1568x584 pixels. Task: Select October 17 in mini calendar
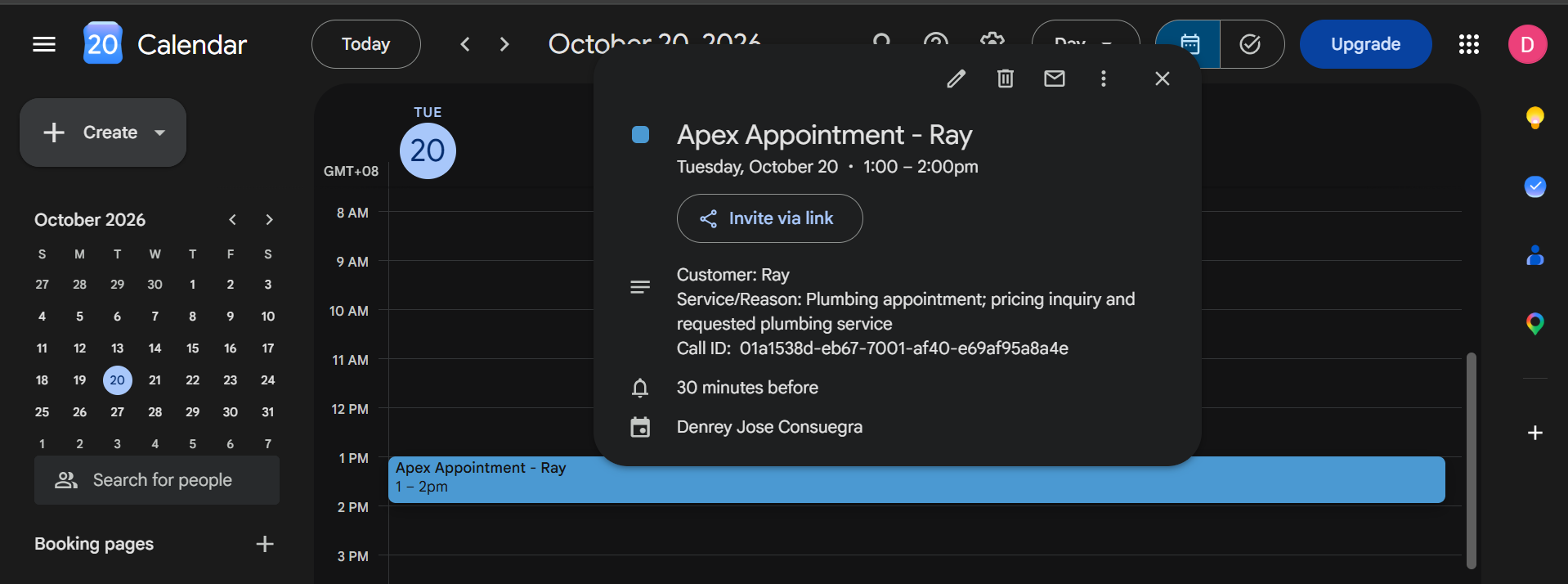268,348
